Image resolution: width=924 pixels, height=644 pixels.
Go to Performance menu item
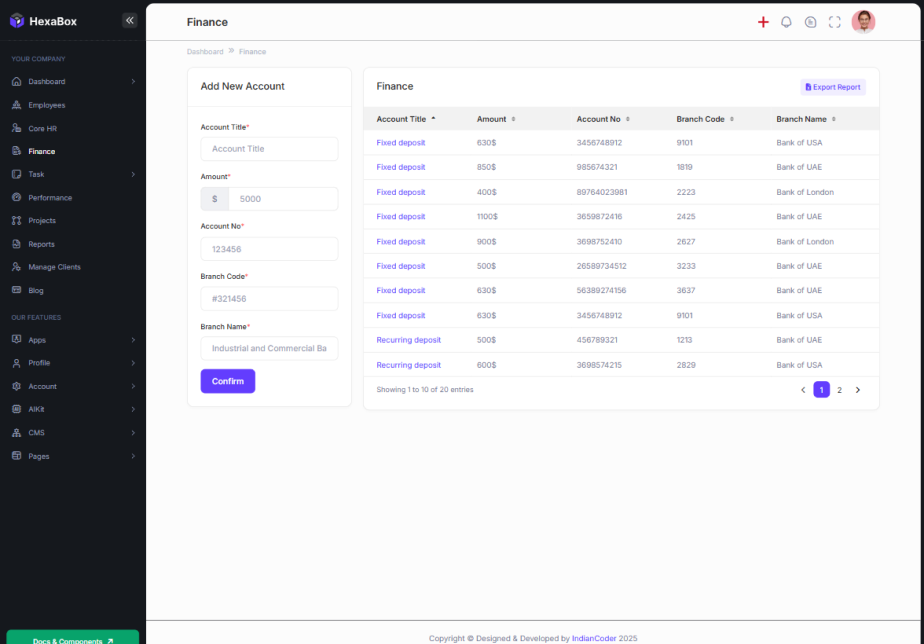tap(50, 198)
